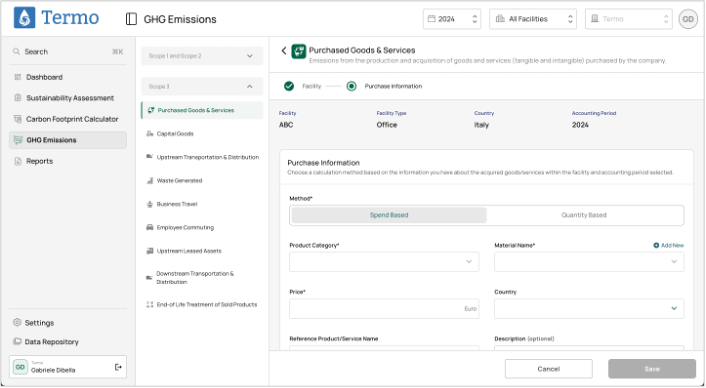
Task: Select the Quantity Based method
Action: 584,215
